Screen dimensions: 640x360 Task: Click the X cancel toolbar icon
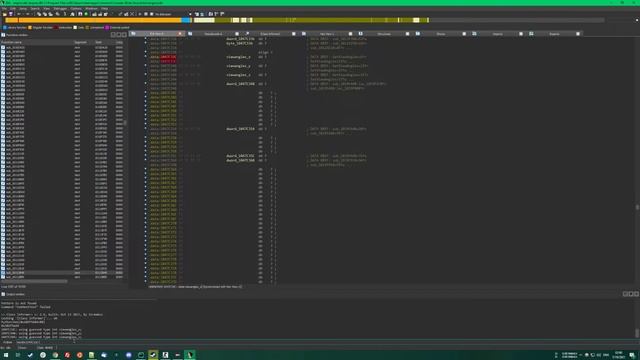[x=132, y=14]
